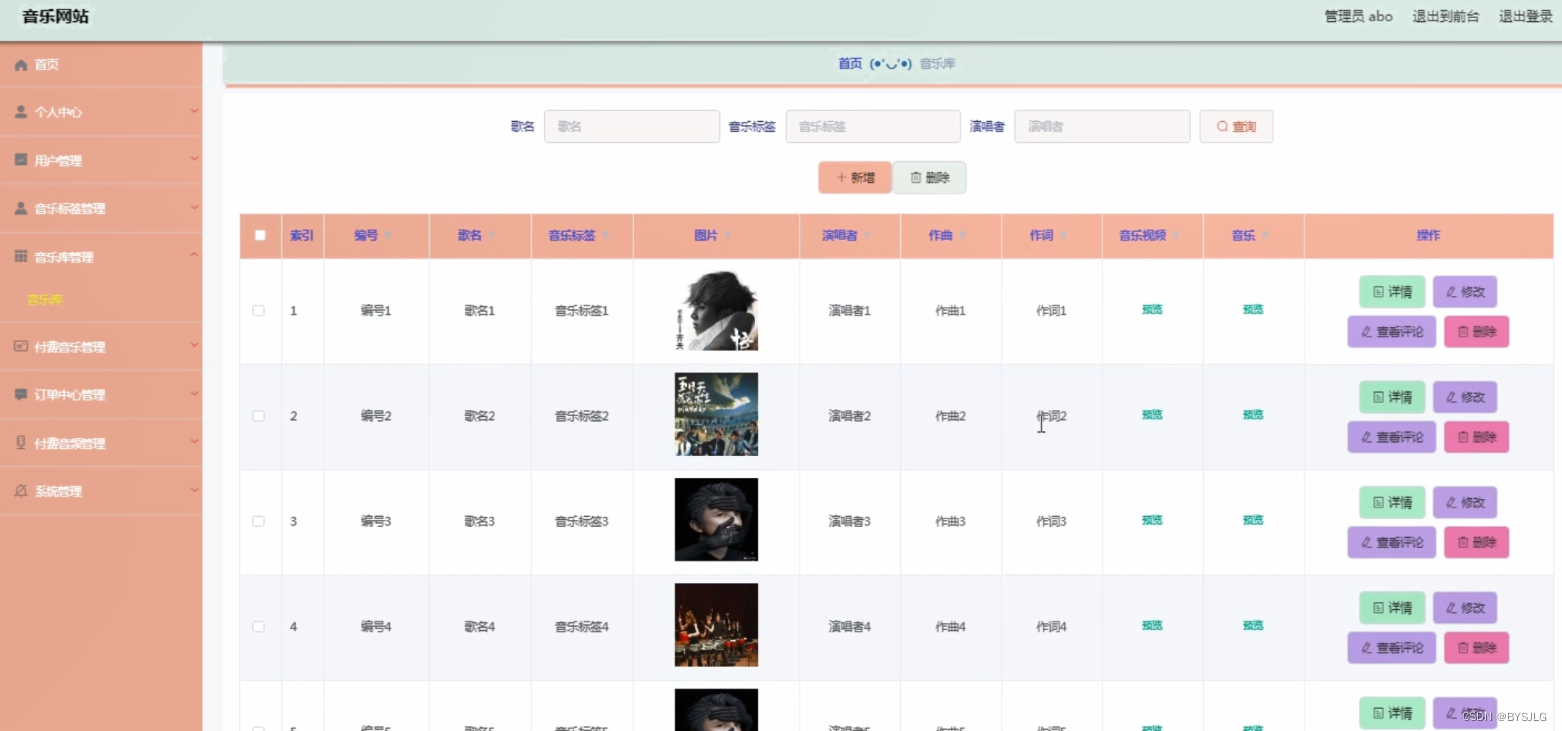The image size is (1562, 731).
Task: Click the icon beside 用户管理
Action: point(21,160)
